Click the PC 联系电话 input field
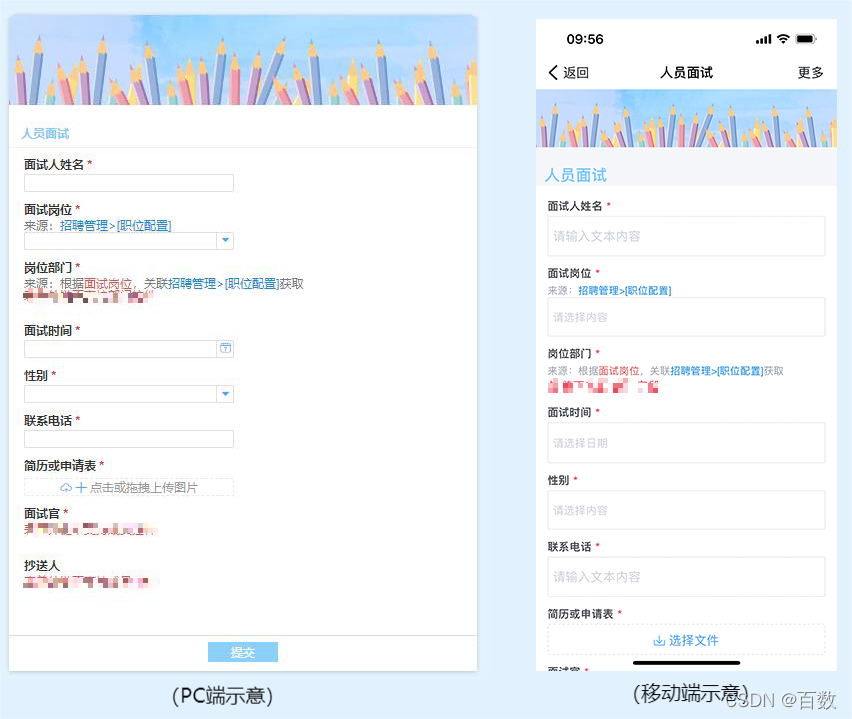 click(129, 439)
